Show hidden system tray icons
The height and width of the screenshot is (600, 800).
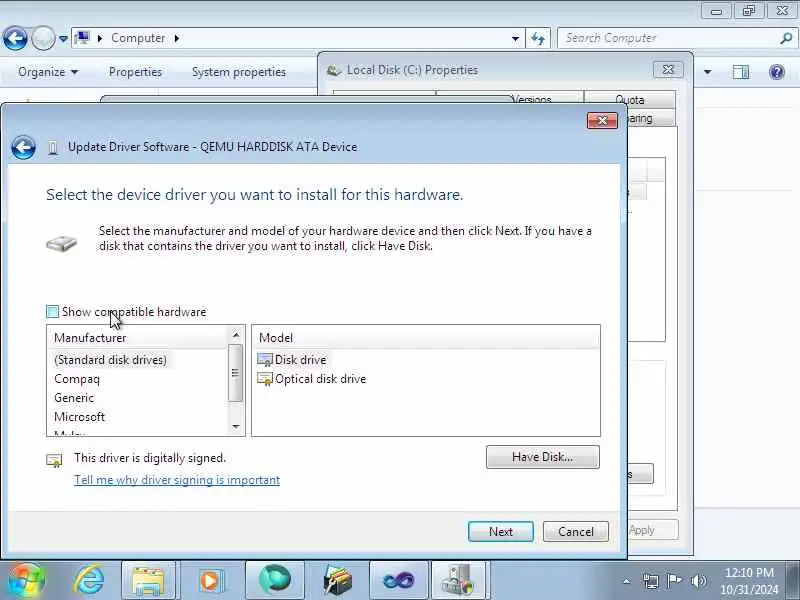[x=627, y=581]
